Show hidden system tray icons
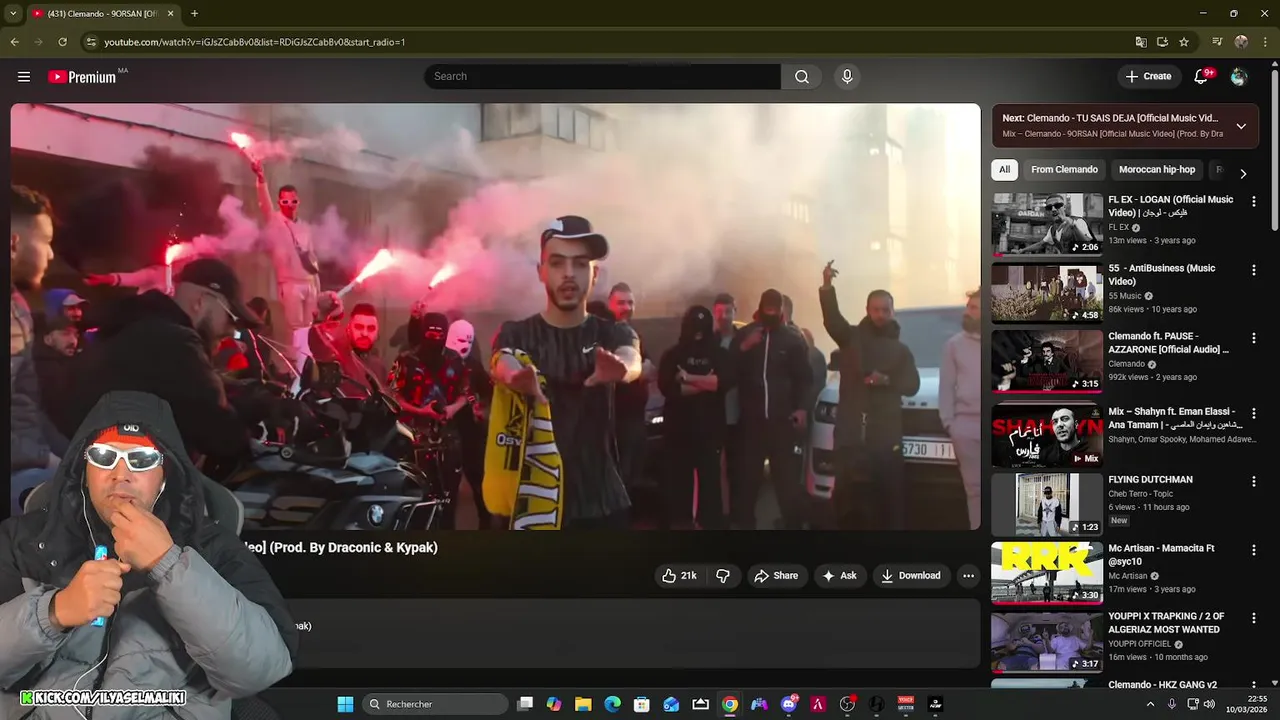The height and width of the screenshot is (720, 1280). click(x=1150, y=704)
